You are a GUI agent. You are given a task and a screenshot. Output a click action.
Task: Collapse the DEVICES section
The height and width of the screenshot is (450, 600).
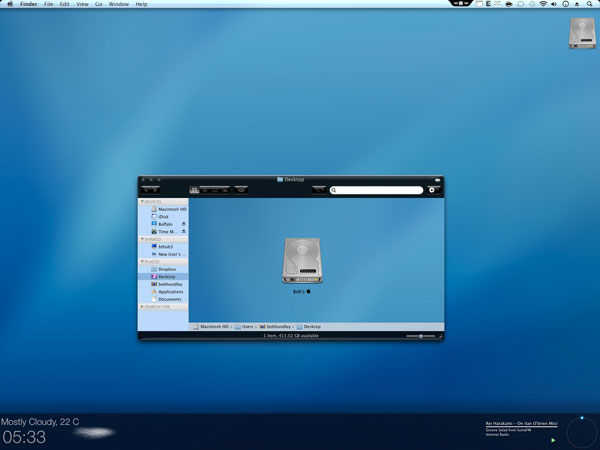[x=142, y=202]
